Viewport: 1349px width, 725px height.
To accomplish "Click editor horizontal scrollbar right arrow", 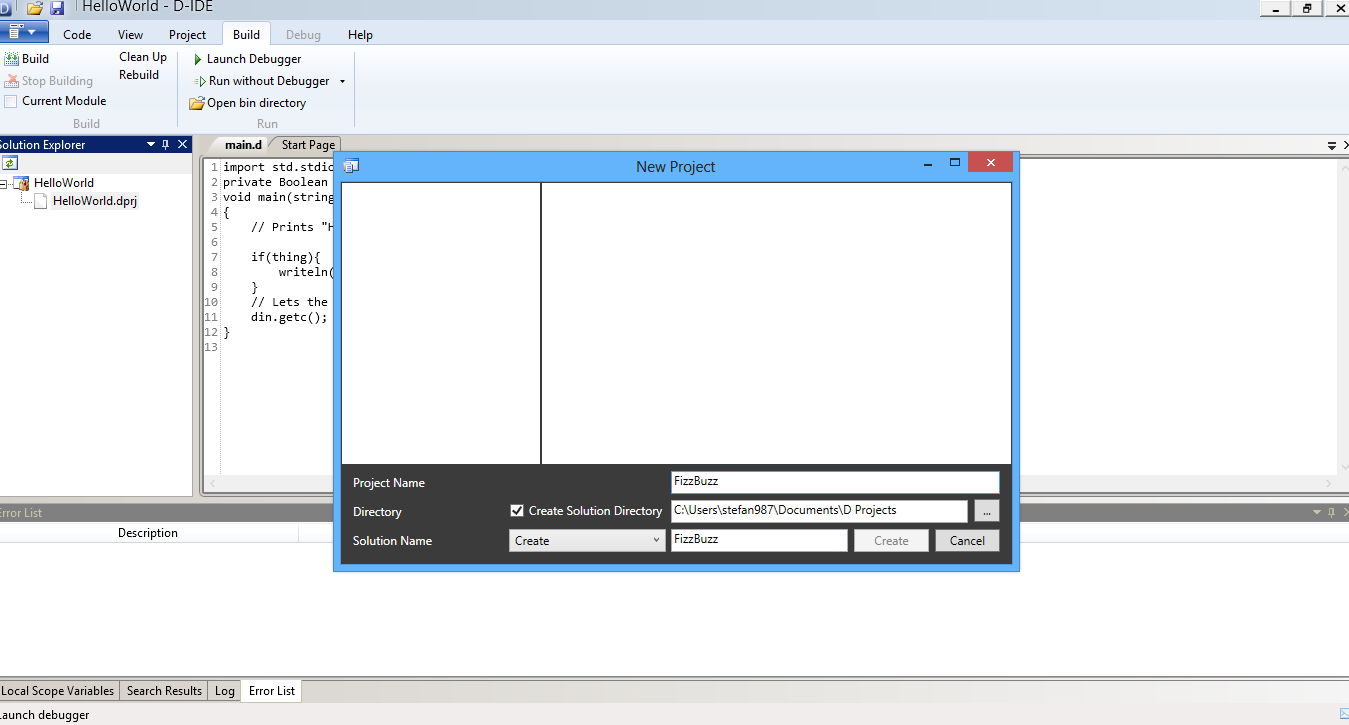I will coord(1329,484).
